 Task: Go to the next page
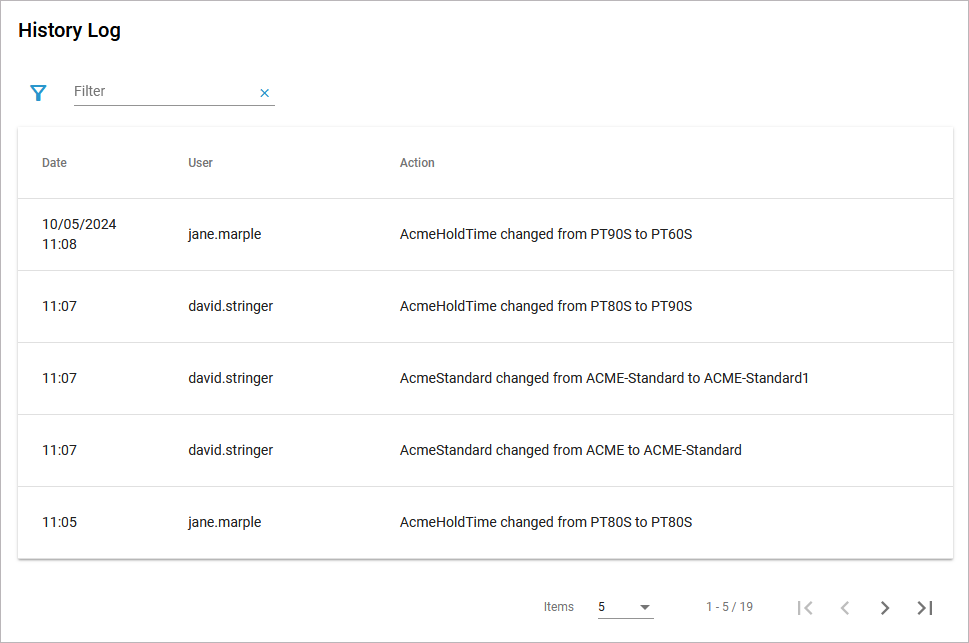pos(885,607)
